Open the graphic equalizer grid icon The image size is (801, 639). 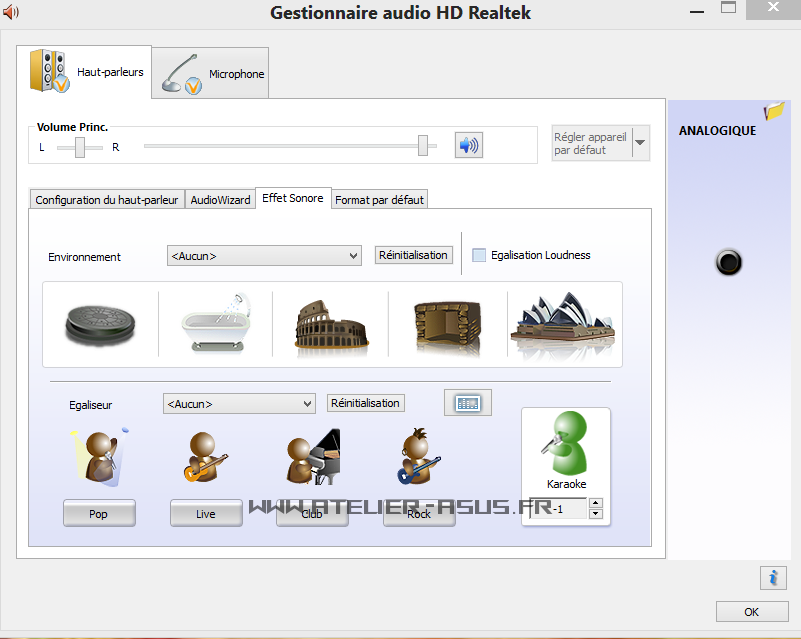point(467,402)
